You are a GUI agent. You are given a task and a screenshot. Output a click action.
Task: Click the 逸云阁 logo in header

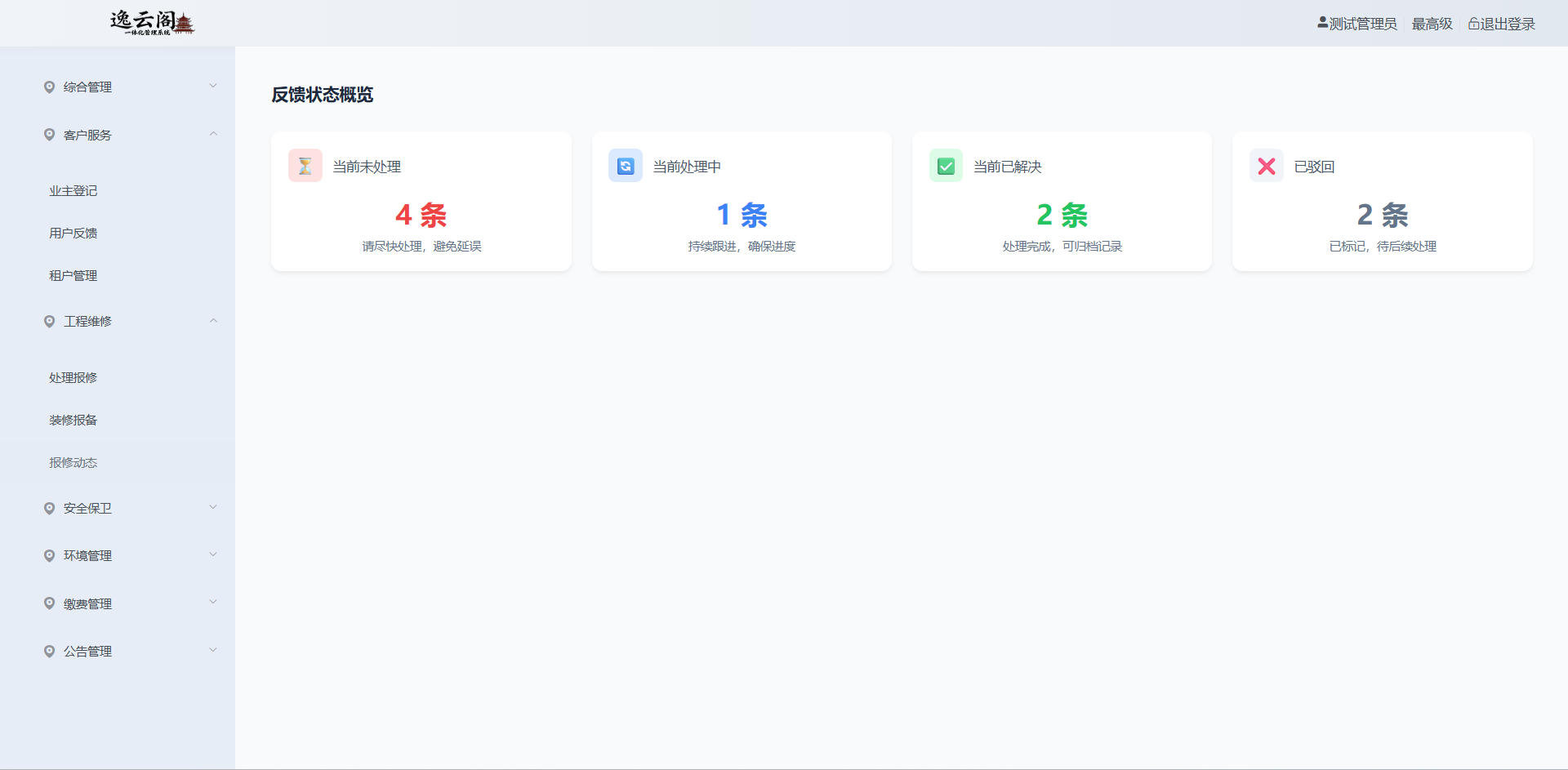coord(153,23)
